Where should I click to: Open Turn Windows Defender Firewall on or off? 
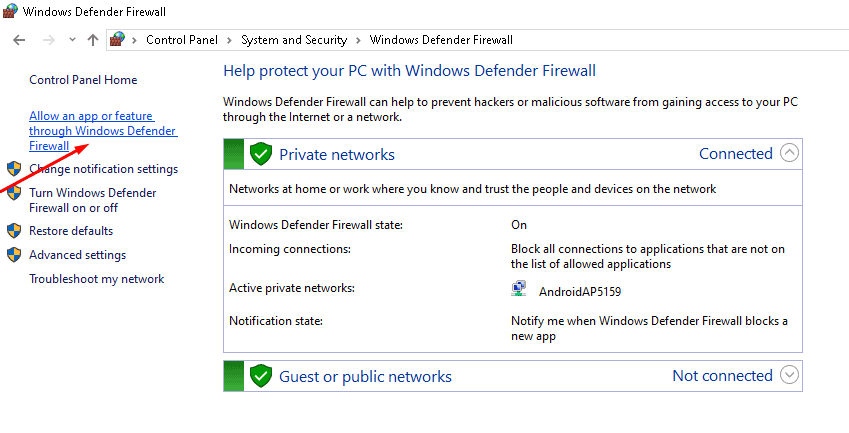92,200
